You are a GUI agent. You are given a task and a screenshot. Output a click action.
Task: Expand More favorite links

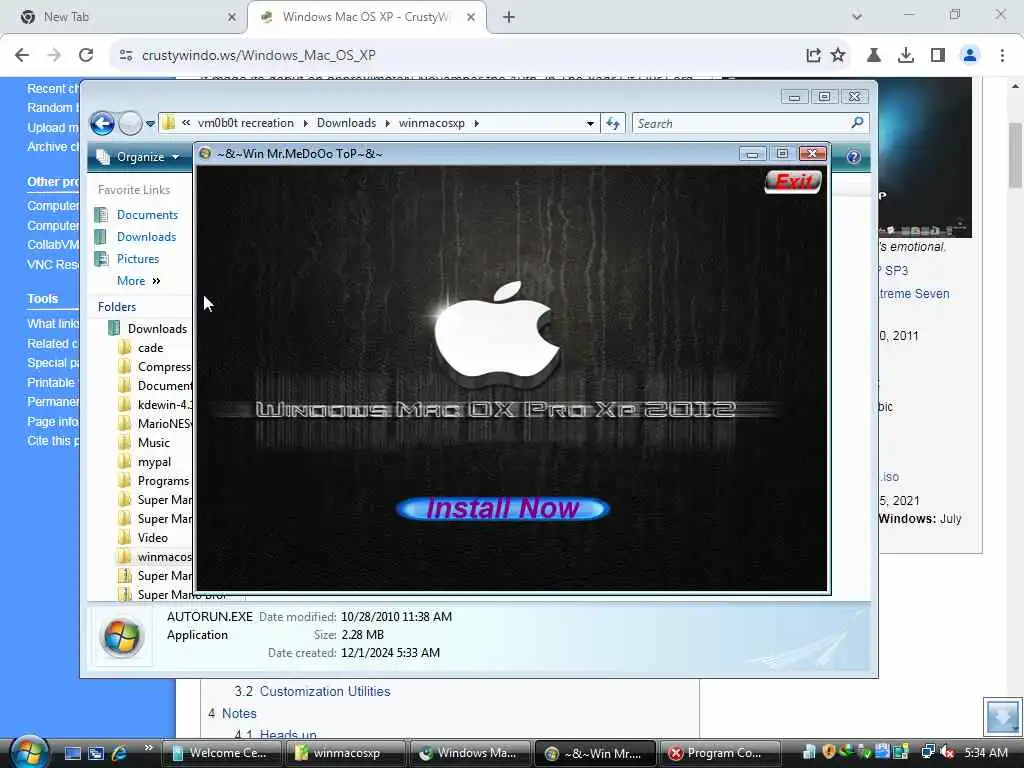click(138, 281)
